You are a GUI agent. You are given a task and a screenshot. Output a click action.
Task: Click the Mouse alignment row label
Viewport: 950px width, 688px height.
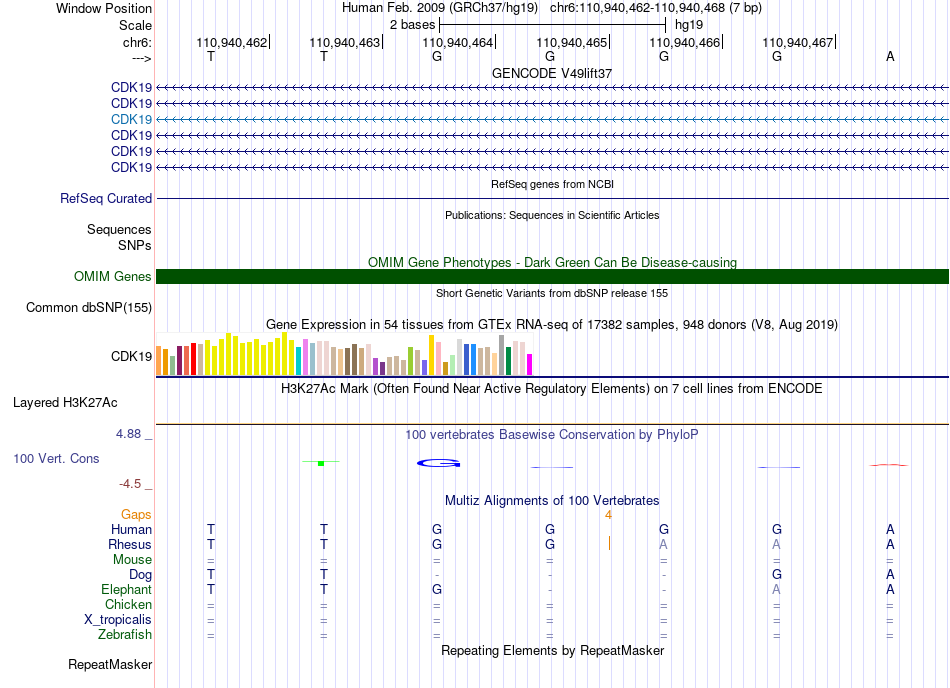pos(132,560)
